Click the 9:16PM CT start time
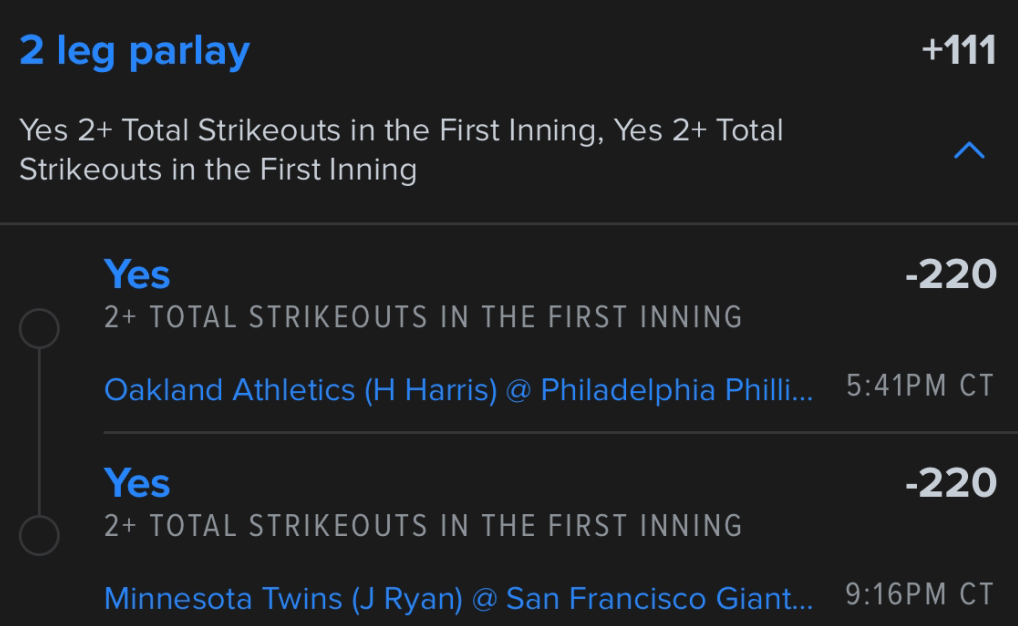 [920, 596]
